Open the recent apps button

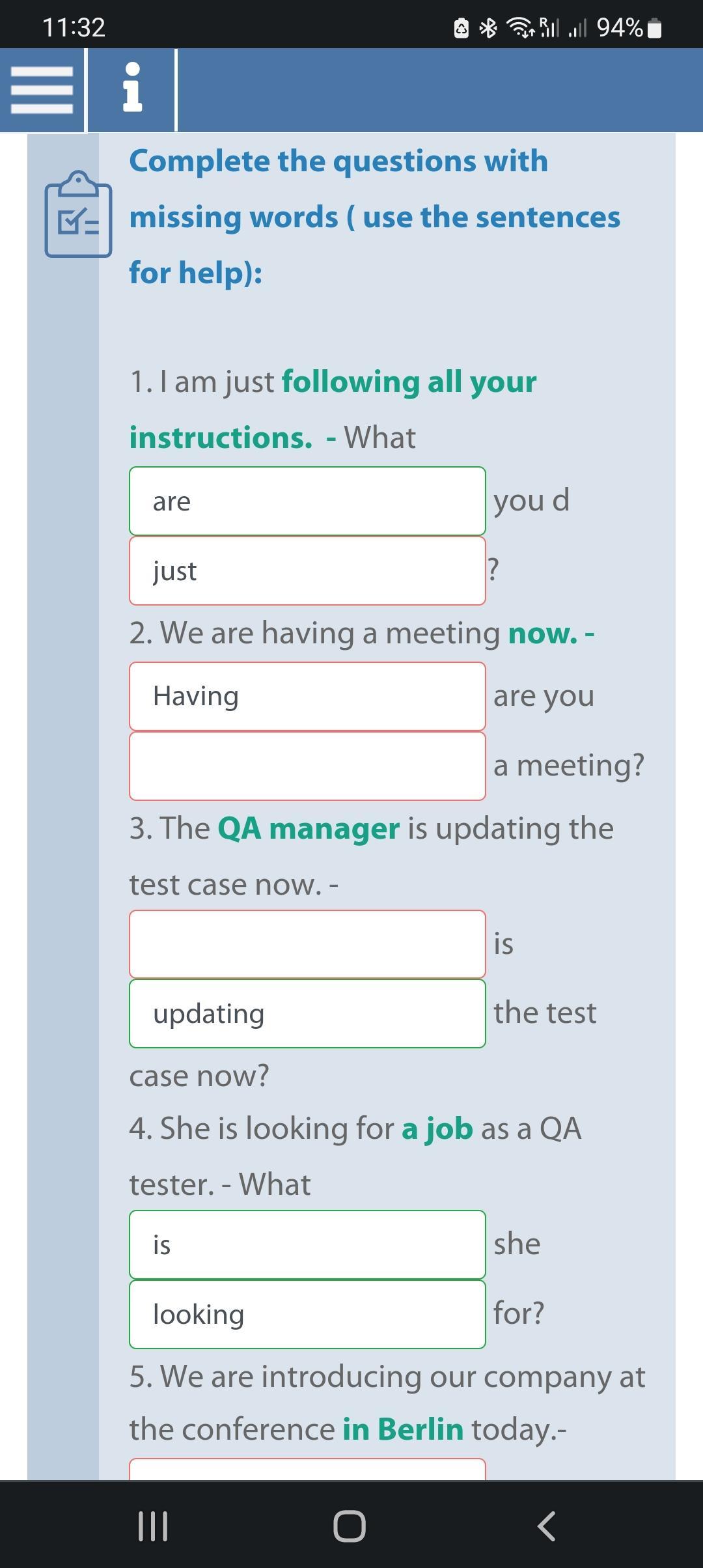pos(154,1526)
